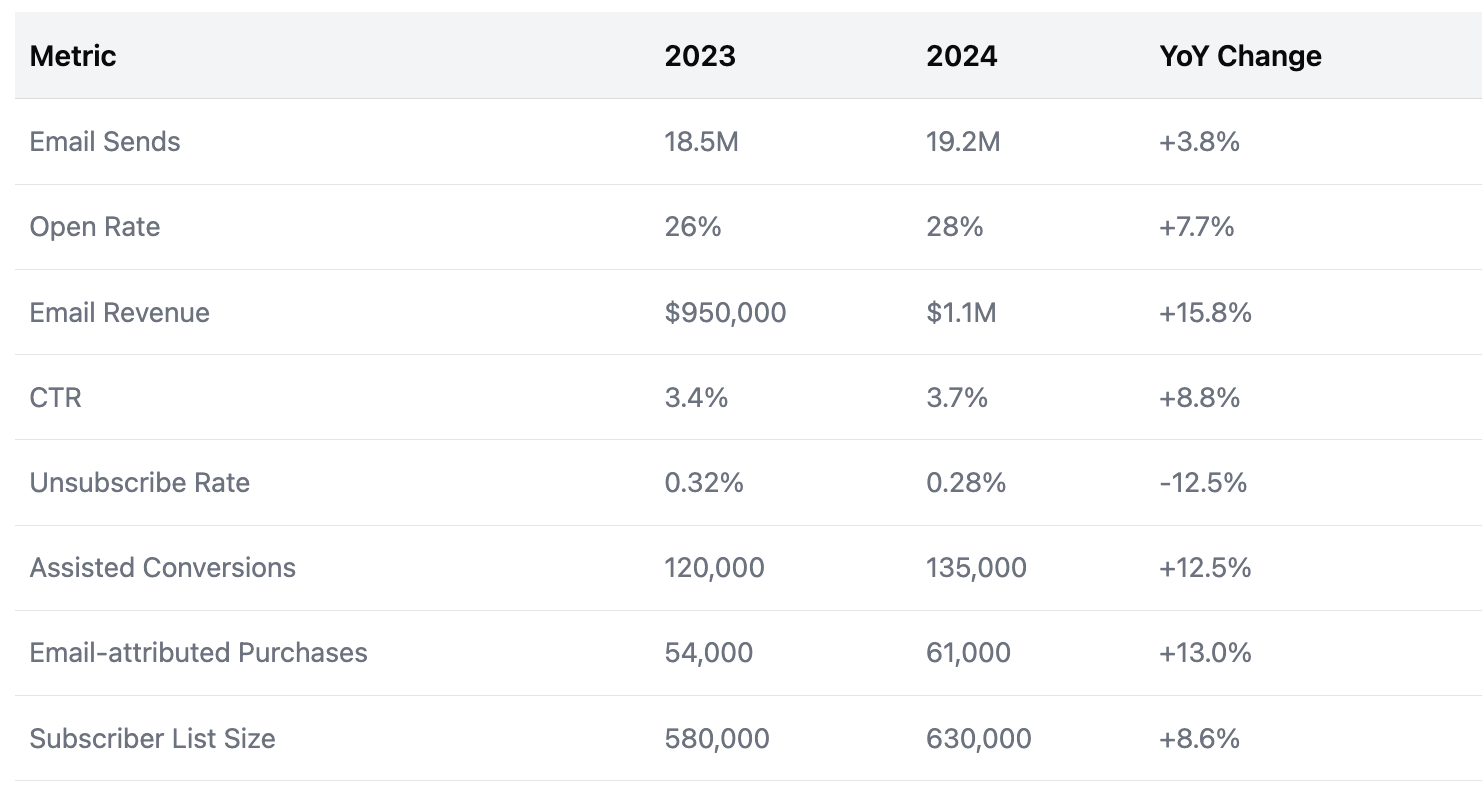Click the YoY Change column header
1482x806 pixels.
pos(1240,56)
